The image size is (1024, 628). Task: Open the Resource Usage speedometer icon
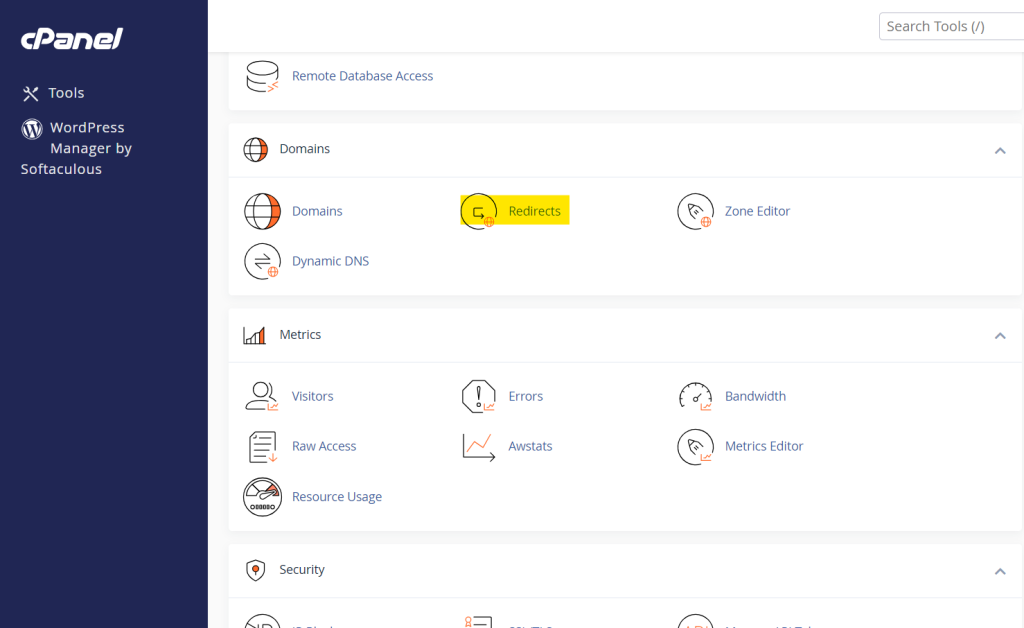pos(262,497)
